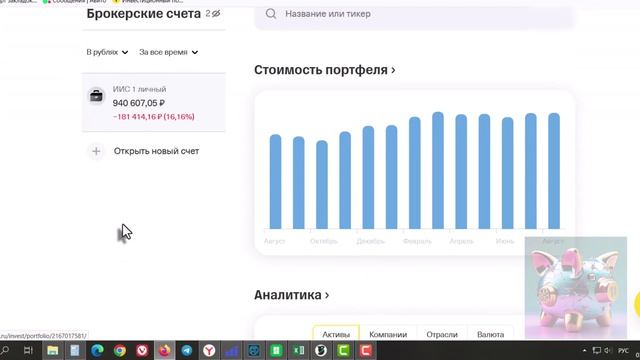The image size is (640, 360).
Task: Open Yandex Browser from the taskbar
Action: (209, 350)
